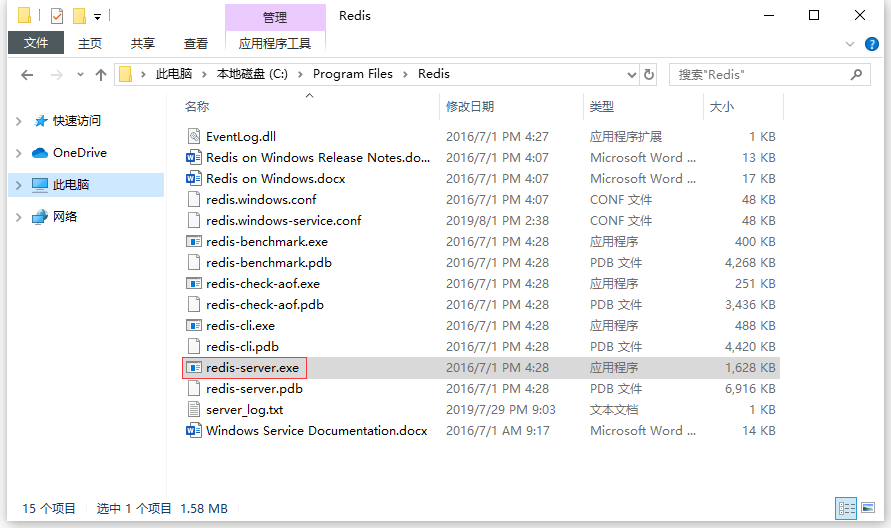Click the server_log.txt text file icon
The width and height of the screenshot is (891, 528).
pos(194,410)
